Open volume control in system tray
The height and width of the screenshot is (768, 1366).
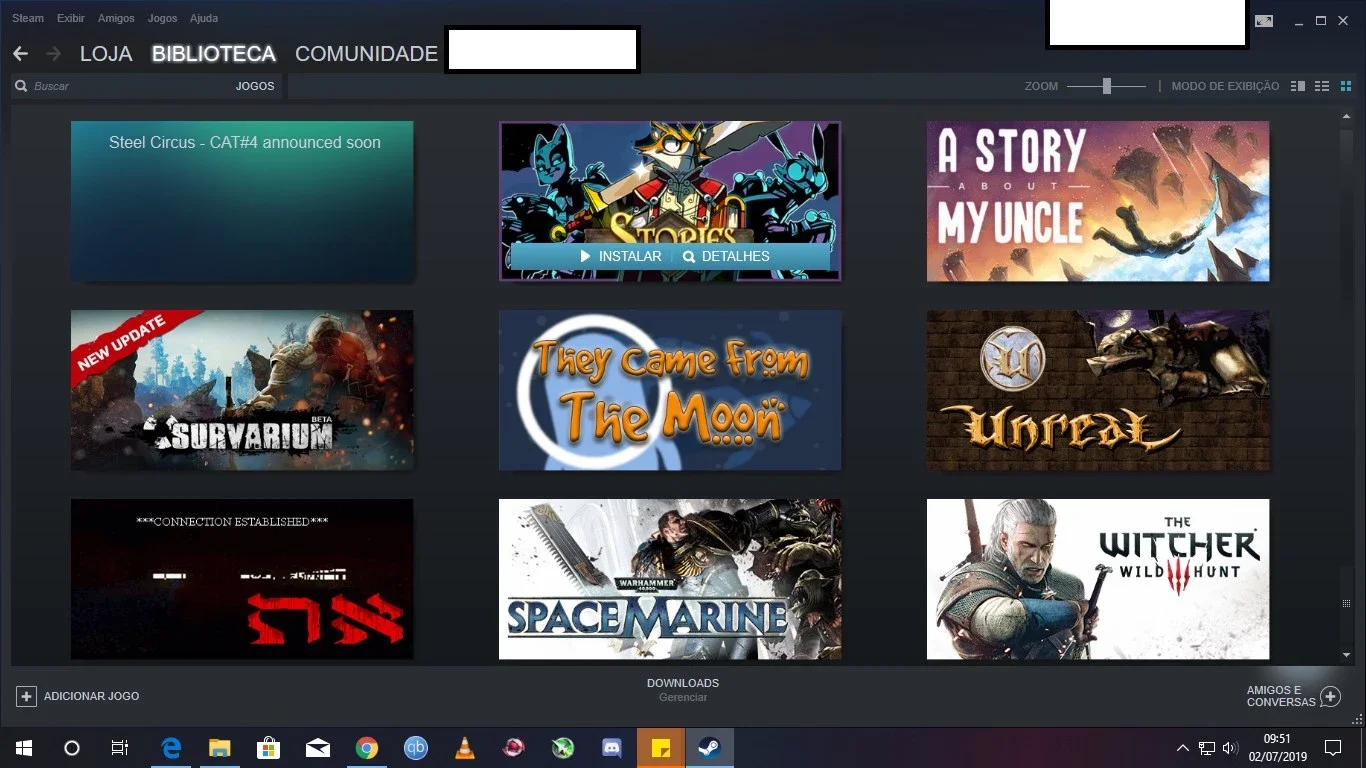(1230, 748)
